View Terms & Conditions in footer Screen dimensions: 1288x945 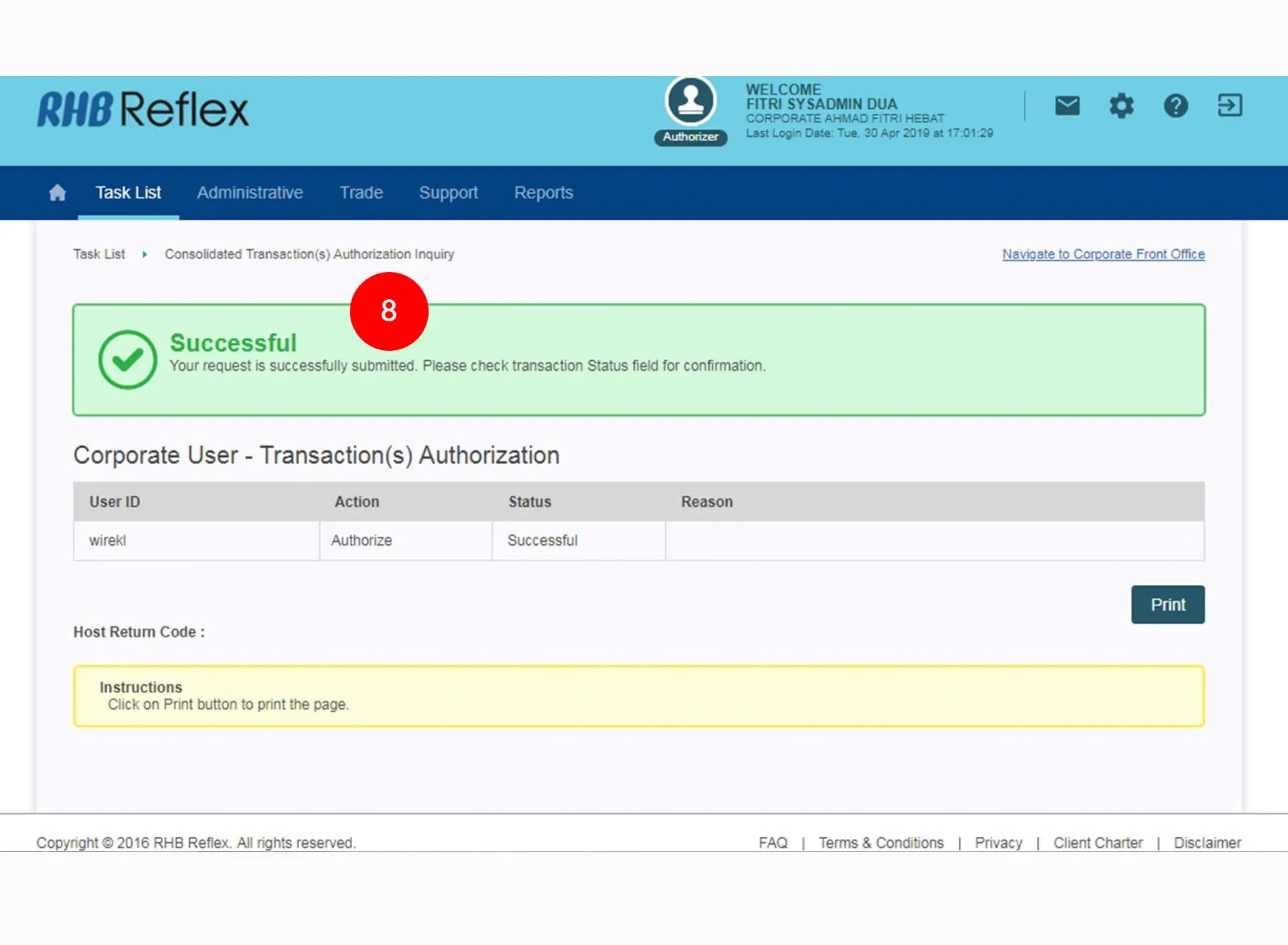point(881,843)
